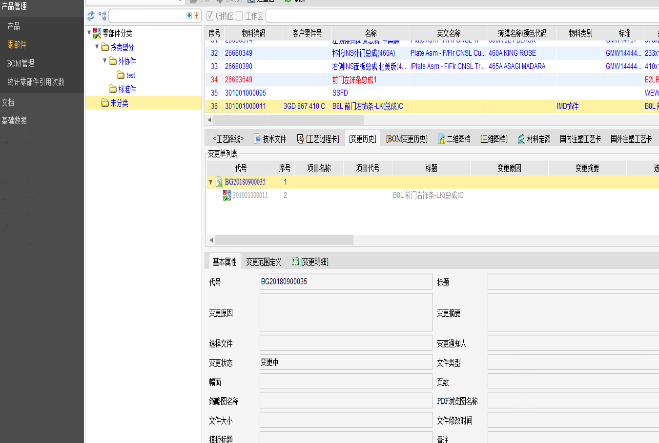Image resolution: width=659 pixels, height=443 pixels.
Task: Click the icon beside child row 301001000011
Action: coord(226,195)
